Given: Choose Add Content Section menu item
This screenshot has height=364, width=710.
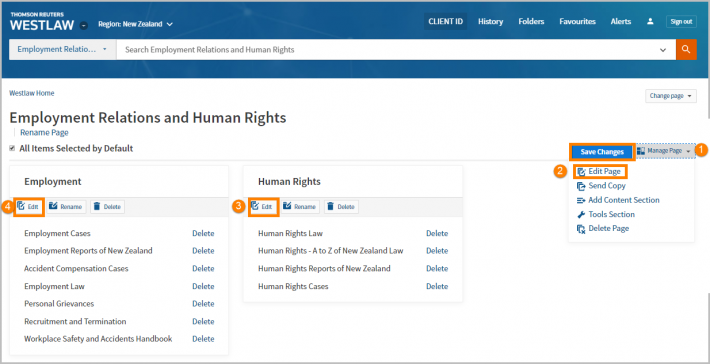Looking at the screenshot, I should click(618, 200).
